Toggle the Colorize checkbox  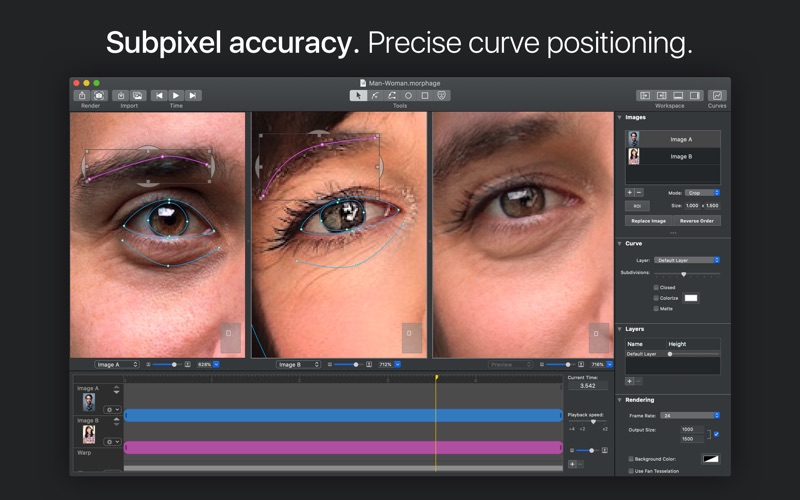(656, 298)
